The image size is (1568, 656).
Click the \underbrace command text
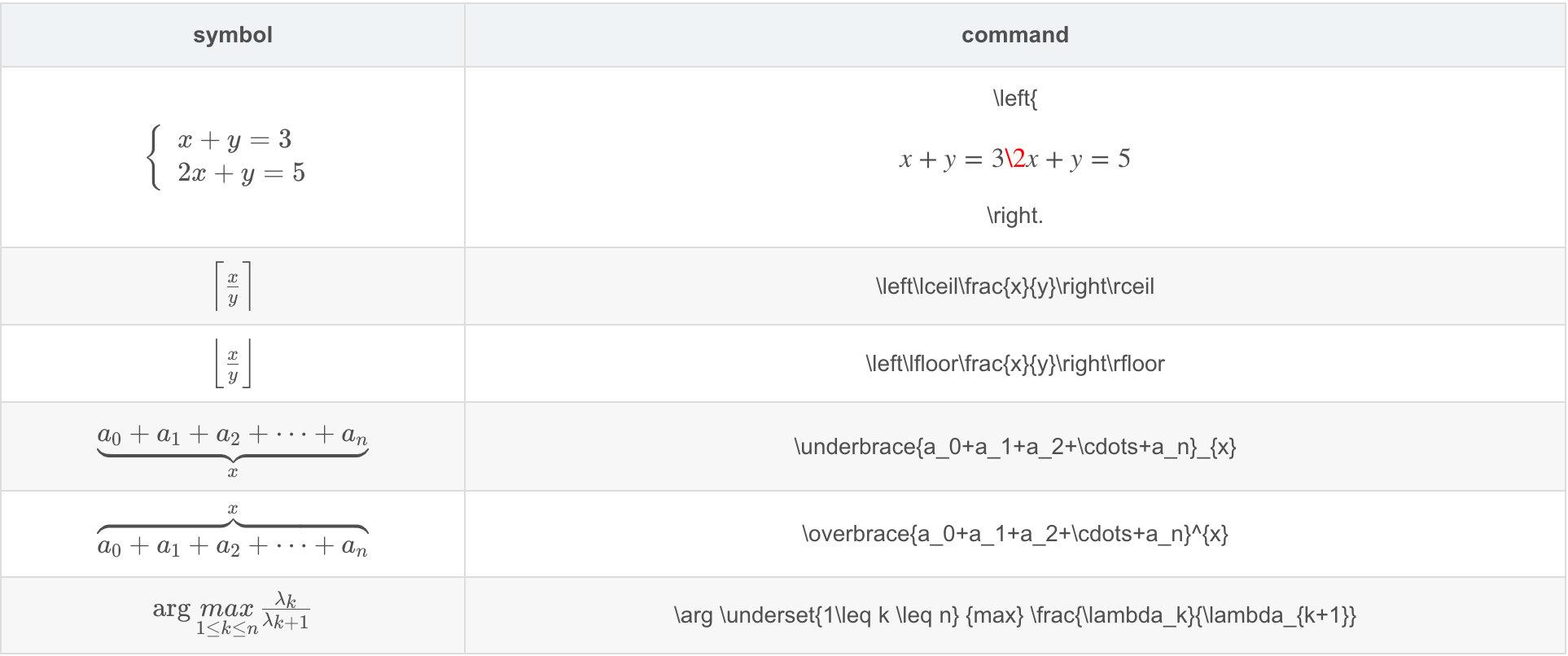click(1014, 447)
